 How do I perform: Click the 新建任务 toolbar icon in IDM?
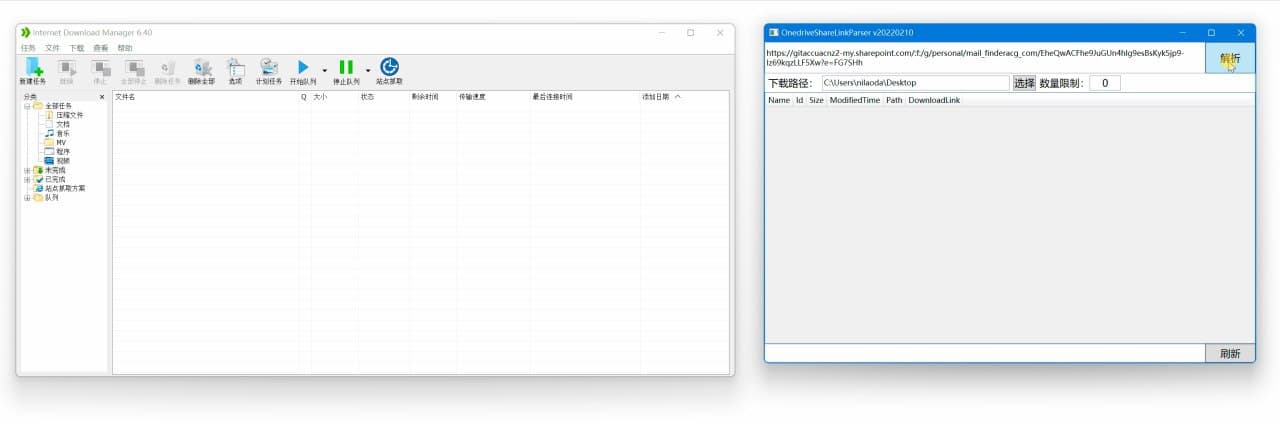32,70
